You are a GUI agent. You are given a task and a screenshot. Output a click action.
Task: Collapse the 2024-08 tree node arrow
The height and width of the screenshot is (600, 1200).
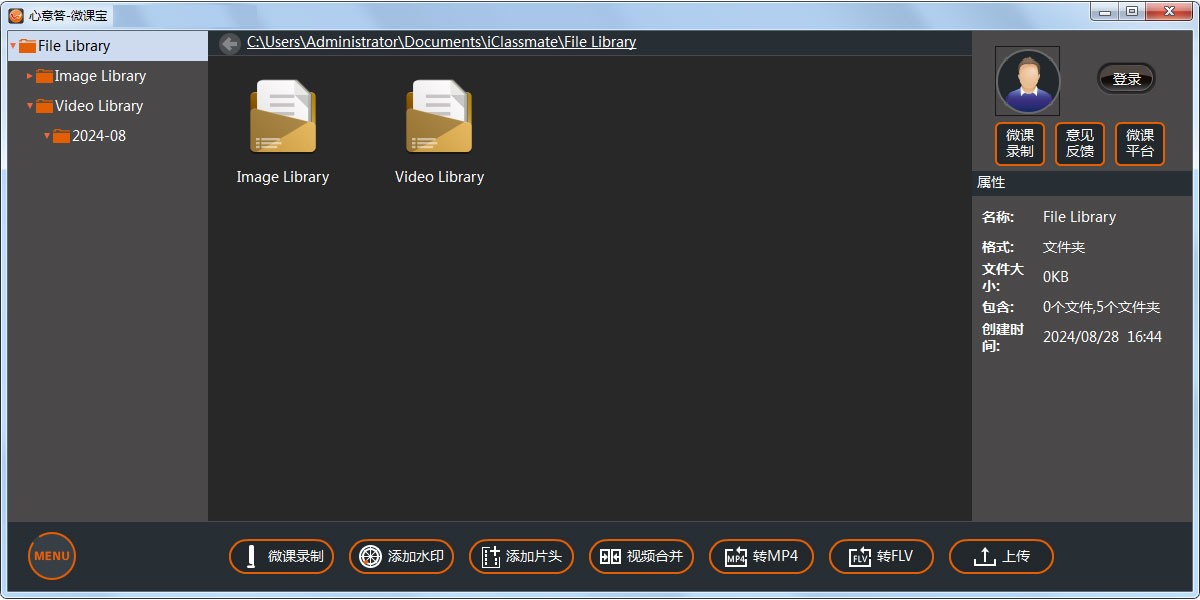click(x=47, y=136)
